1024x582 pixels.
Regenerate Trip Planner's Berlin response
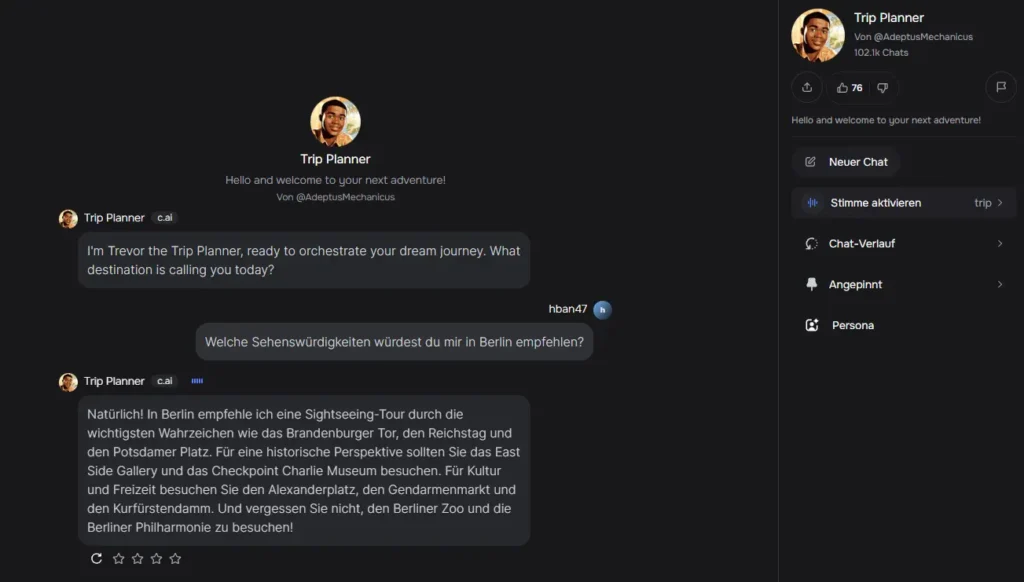coord(96,559)
